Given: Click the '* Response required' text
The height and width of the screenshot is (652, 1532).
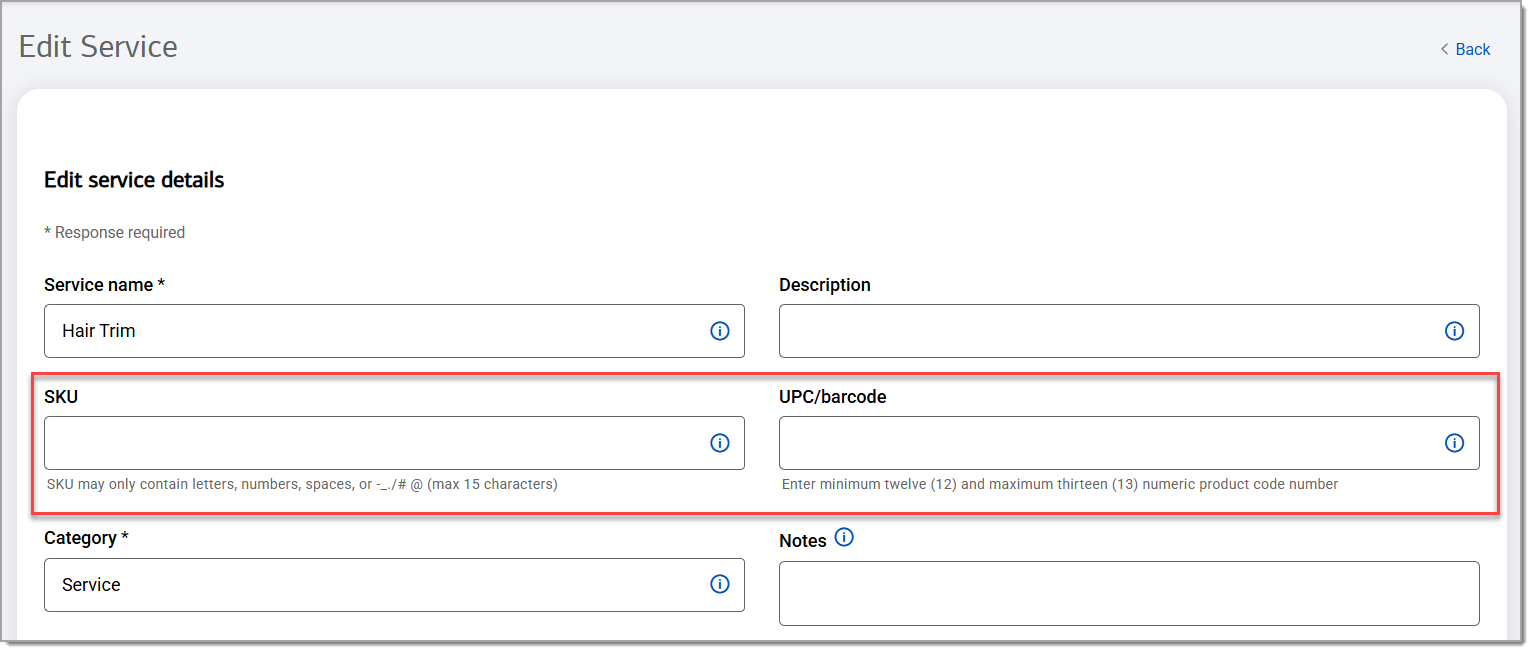Looking at the screenshot, I should coord(115,232).
